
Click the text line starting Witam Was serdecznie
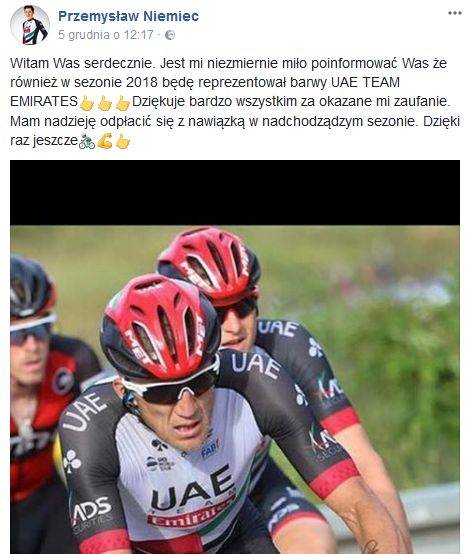(x=229, y=64)
